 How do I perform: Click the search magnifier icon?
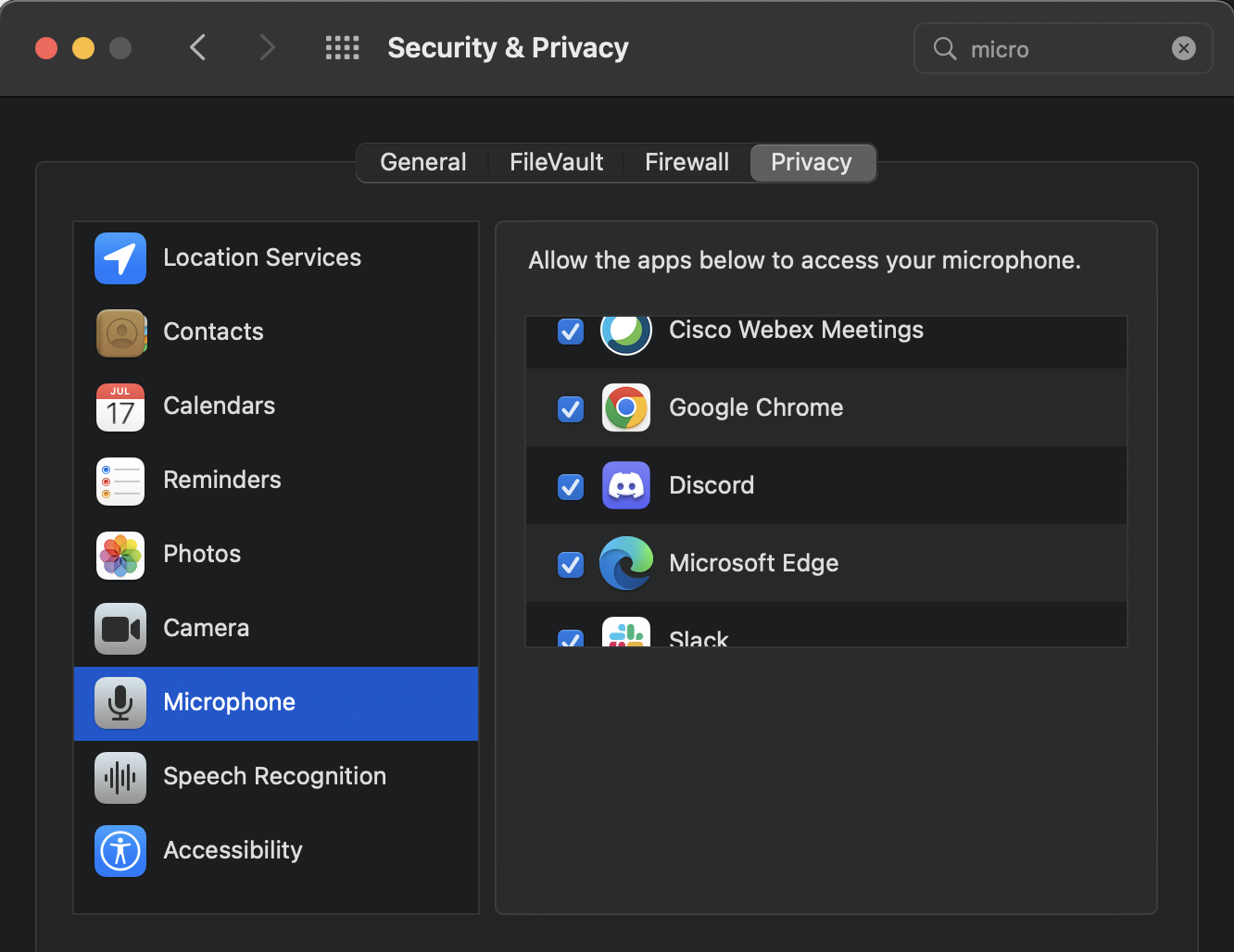pyautogui.click(x=944, y=48)
